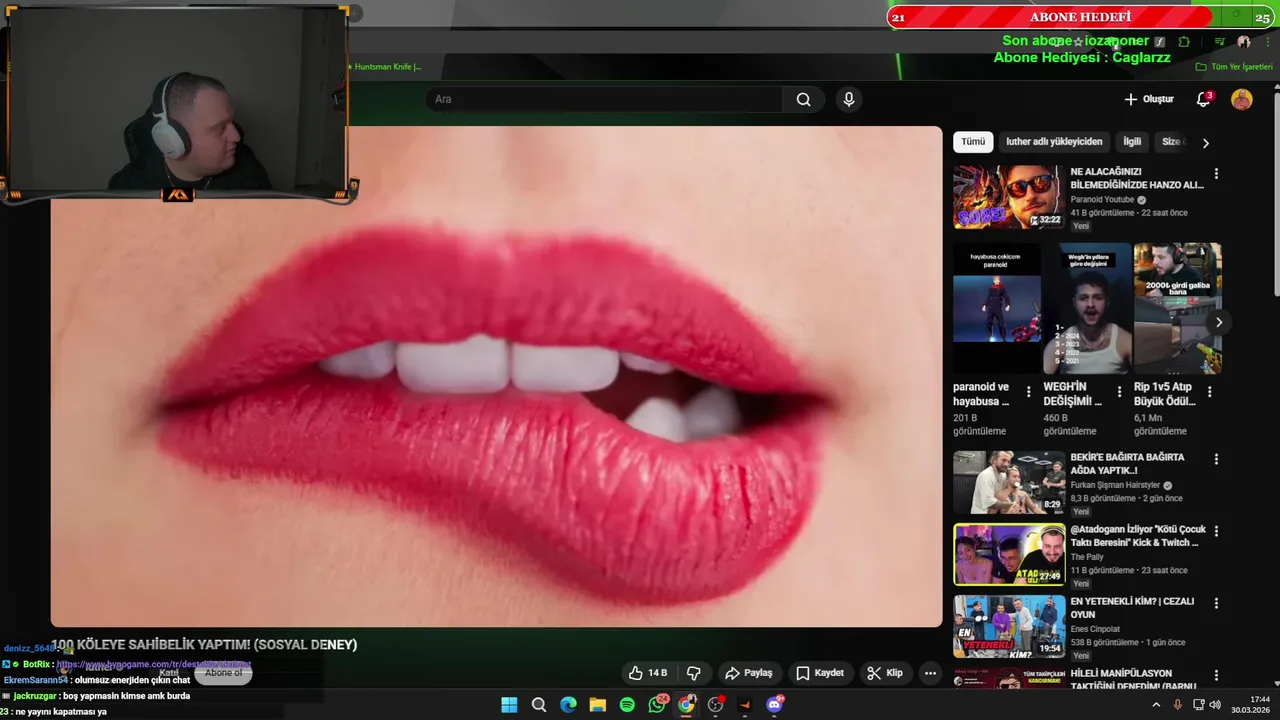Open the volume speaker tray icon

coord(1215,705)
